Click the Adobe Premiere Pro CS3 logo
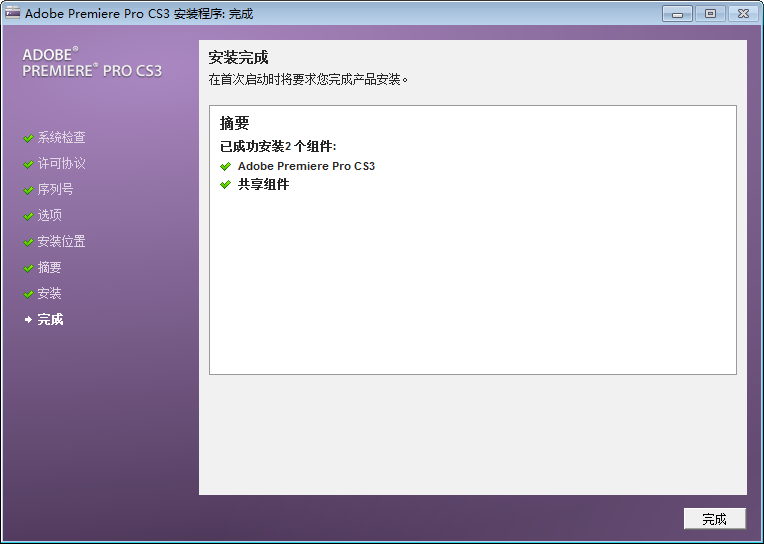Screen dimensions: 764x544 pyautogui.click(x=91, y=62)
